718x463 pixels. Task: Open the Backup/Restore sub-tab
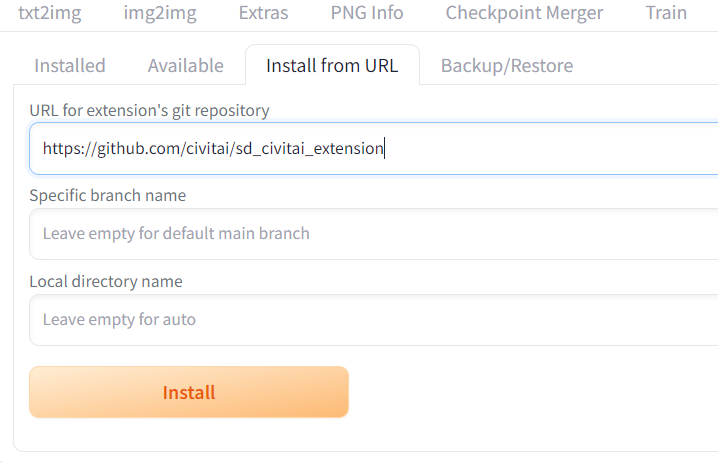click(x=507, y=66)
